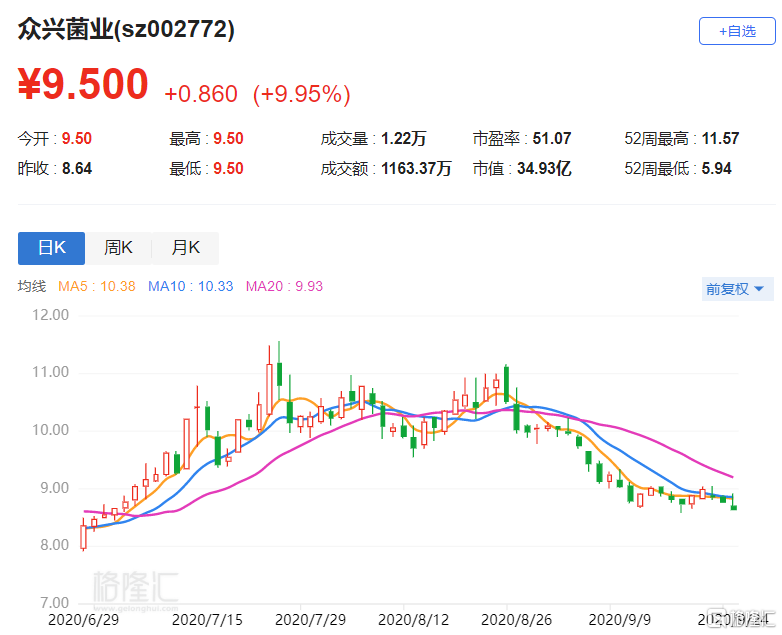Click the percent change (+9.95%)

pyautogui.click(x=301, y=94)
